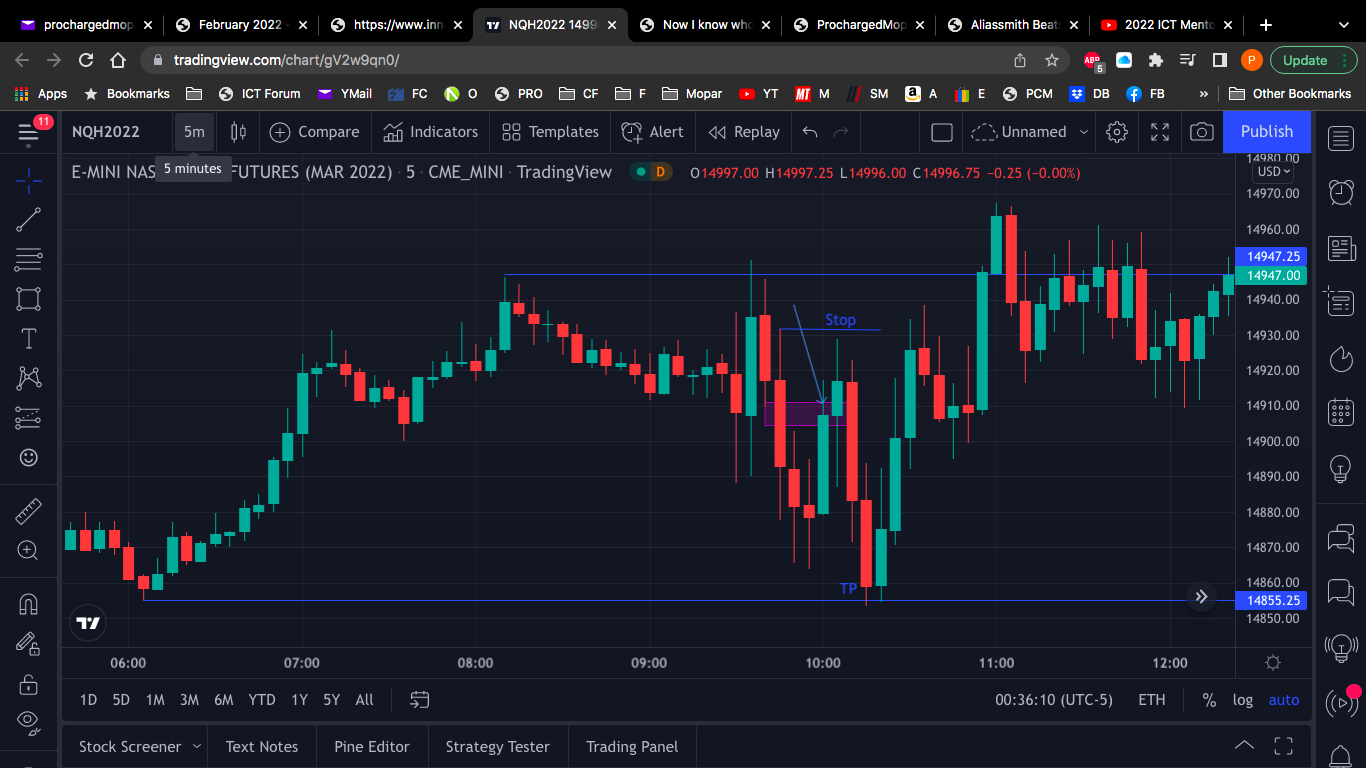This screenshot has width=1366, height=768.
Task: Open the timezone menu at 00:36:10 (UTC-5)
Action: tap(1054, 700)
